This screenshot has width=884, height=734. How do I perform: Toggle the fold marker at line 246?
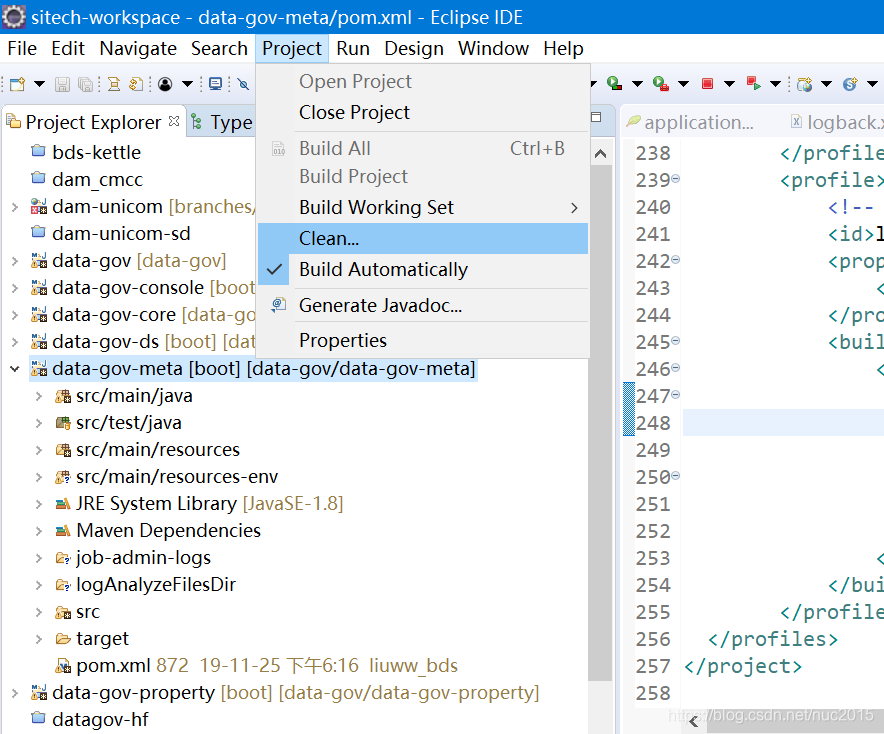(x=675, y=368)
